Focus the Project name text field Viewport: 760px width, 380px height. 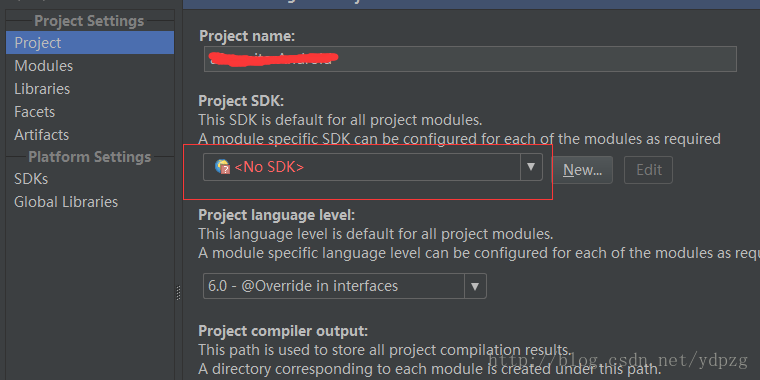click(x=470, y=59)
